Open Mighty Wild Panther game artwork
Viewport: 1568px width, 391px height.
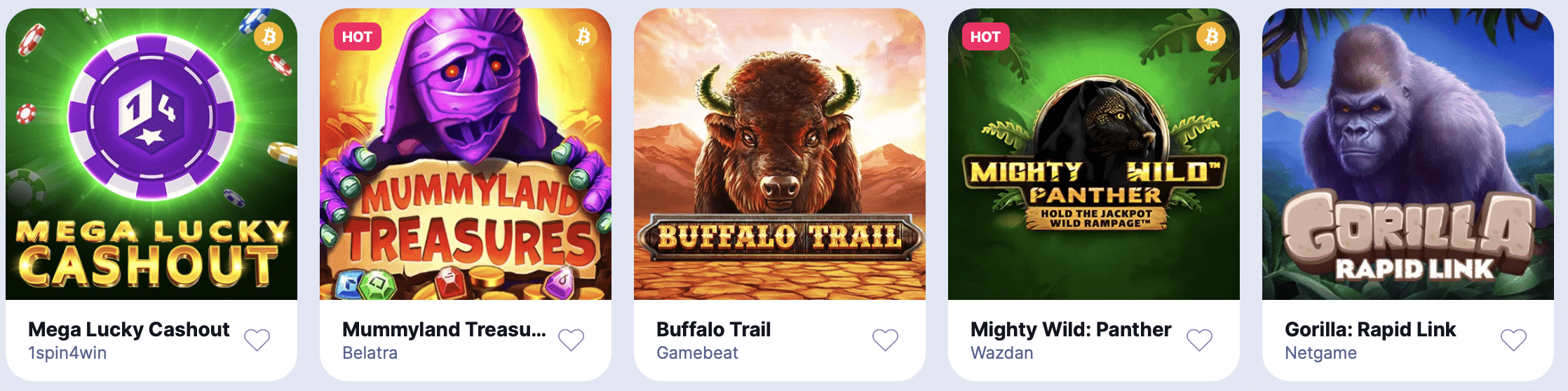pyautogui.click(x=1094, y=154)
